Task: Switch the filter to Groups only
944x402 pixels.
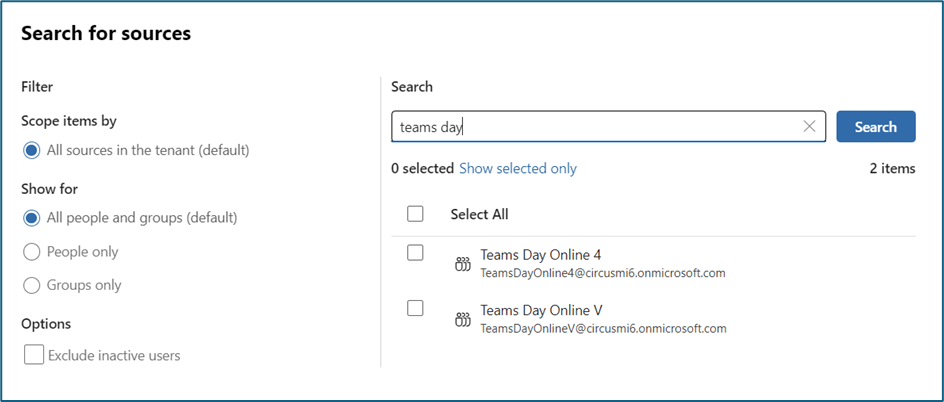Action: click(32, 285)
